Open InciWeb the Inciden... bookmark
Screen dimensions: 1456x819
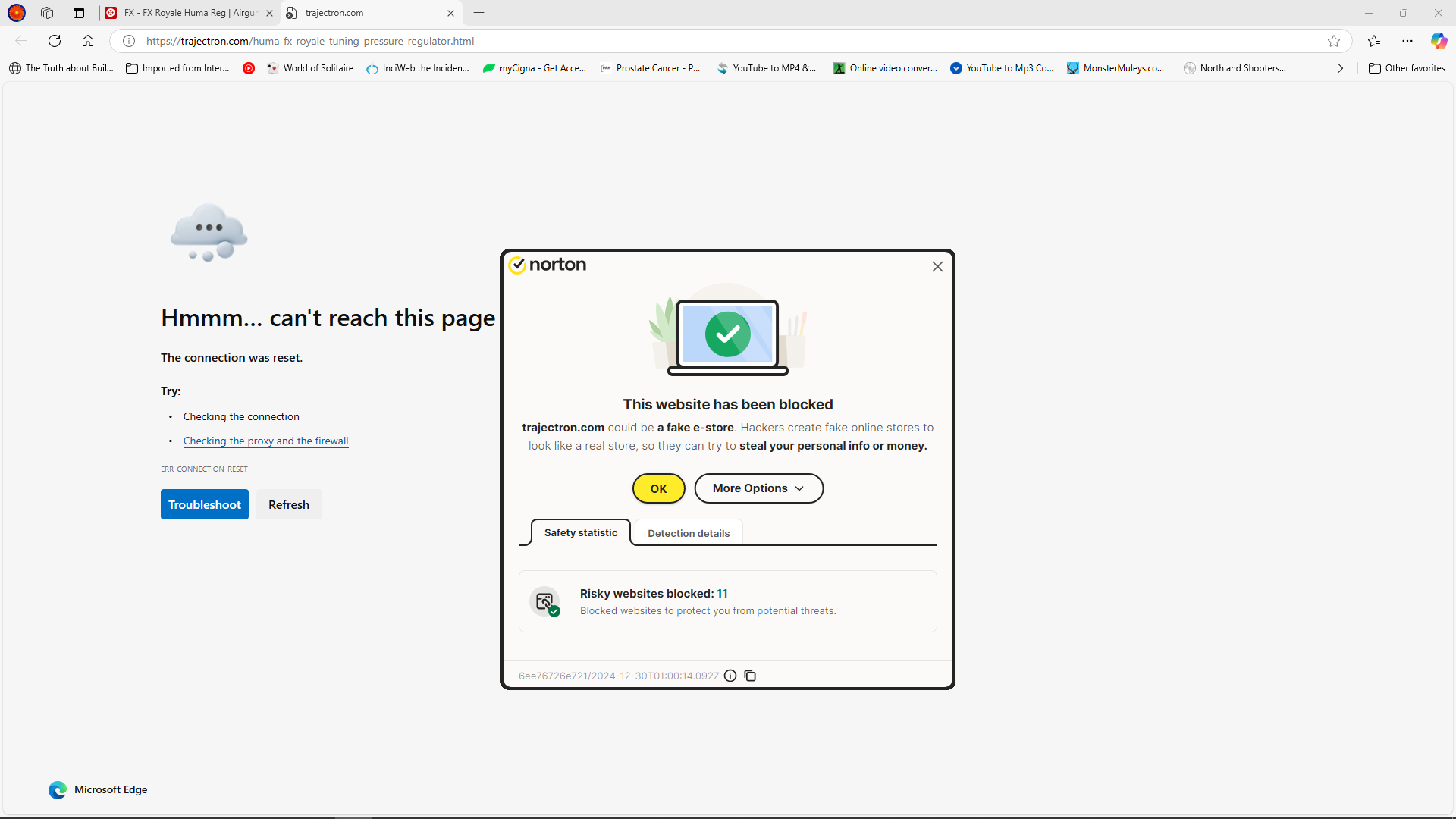pos(418,68)
